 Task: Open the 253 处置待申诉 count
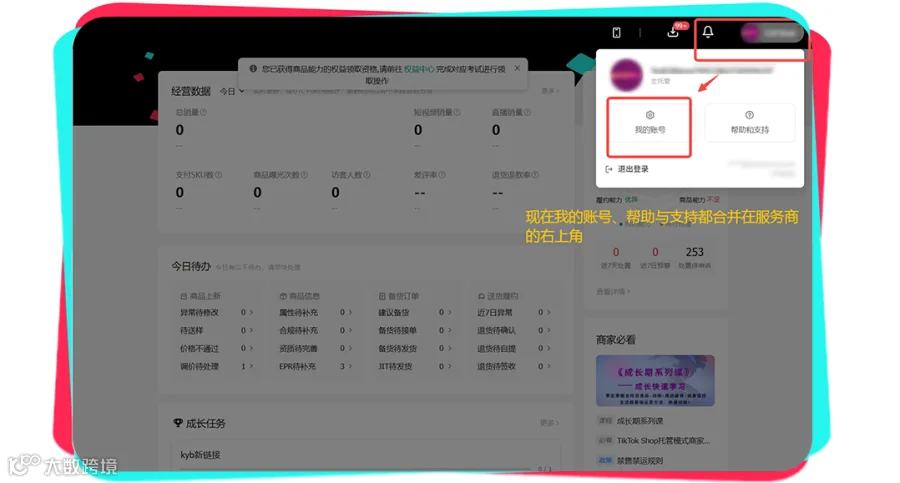click(695, 252)
